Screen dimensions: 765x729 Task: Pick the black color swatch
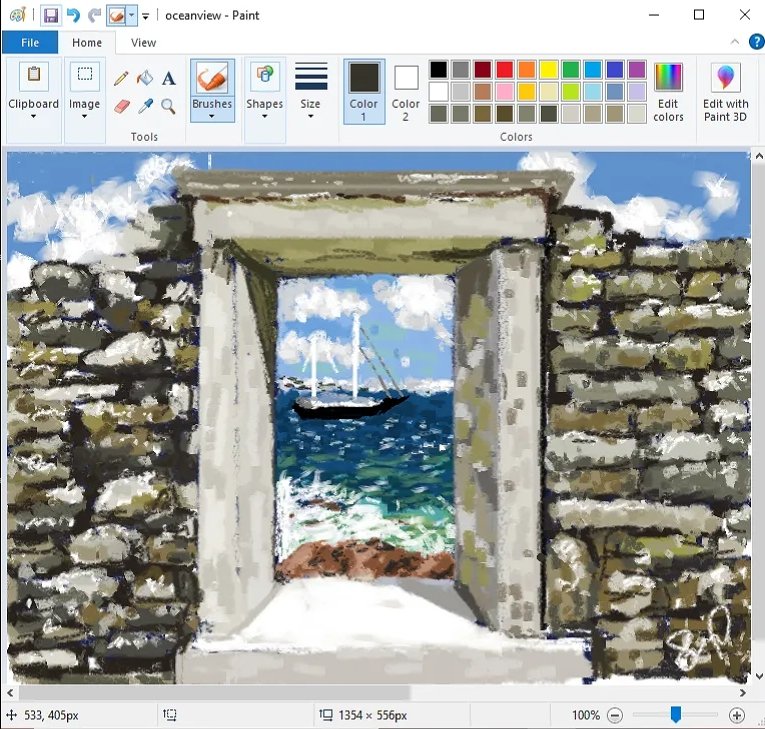tap(438, 69)
